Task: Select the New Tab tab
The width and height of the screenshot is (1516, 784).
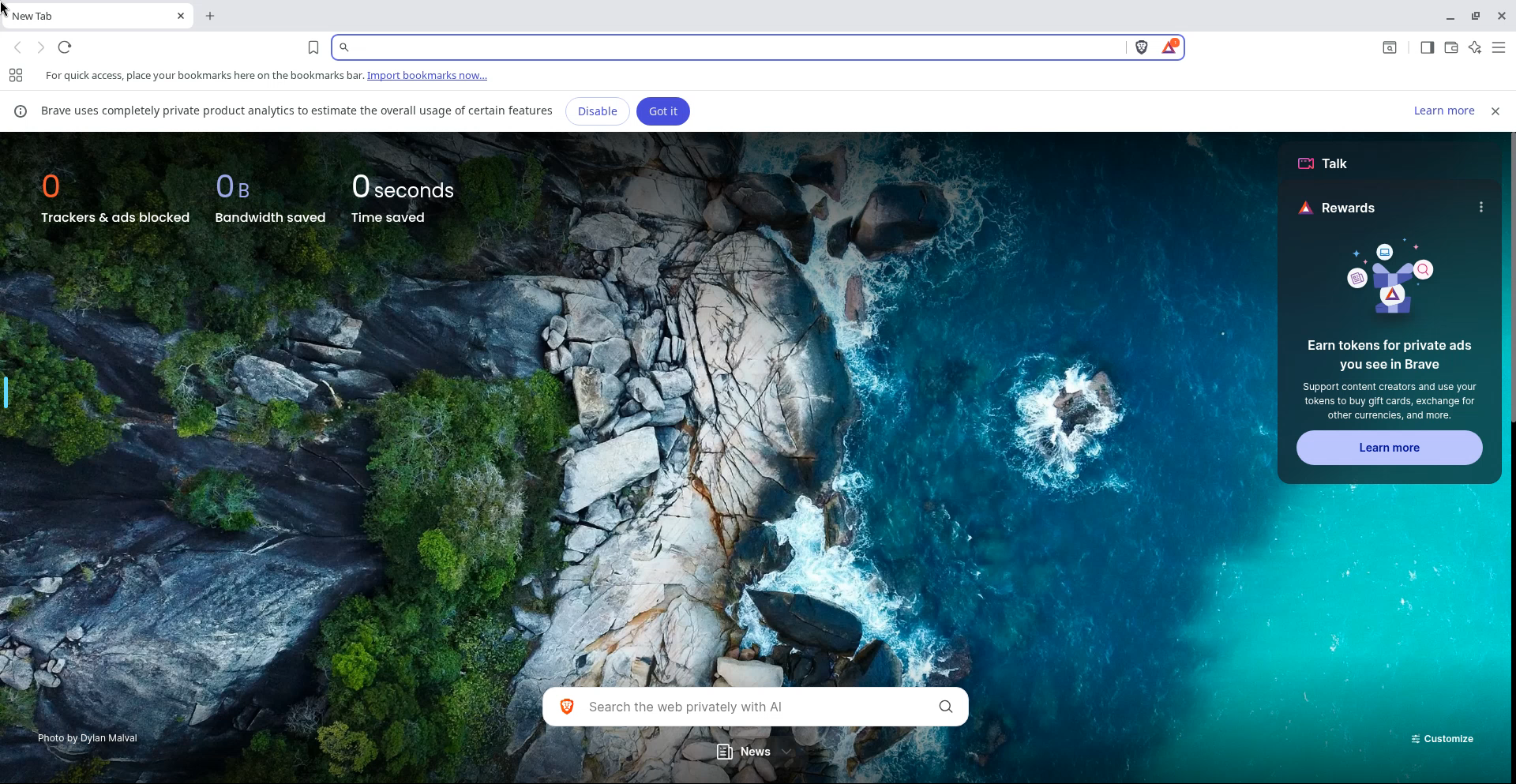Action: tap(87, 16)
